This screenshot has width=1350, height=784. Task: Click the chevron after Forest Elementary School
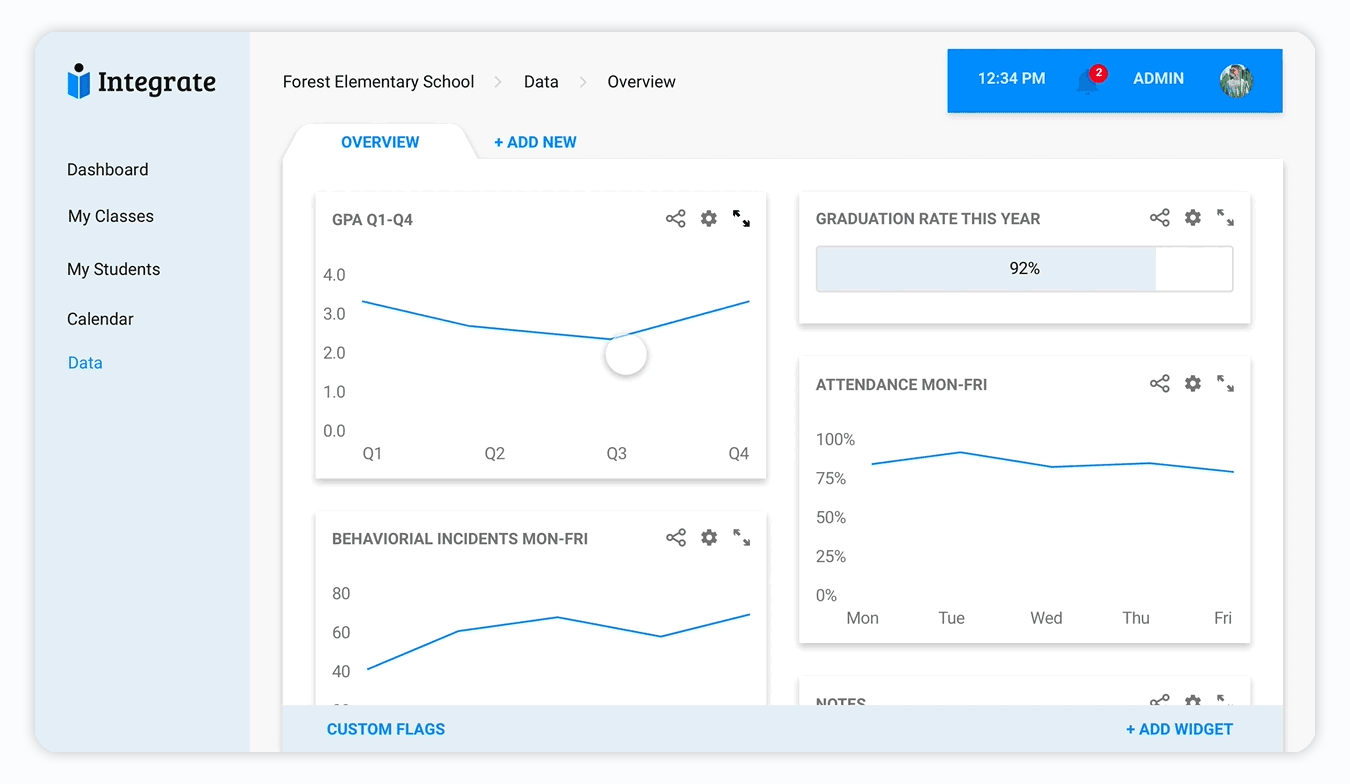(497, 82)
